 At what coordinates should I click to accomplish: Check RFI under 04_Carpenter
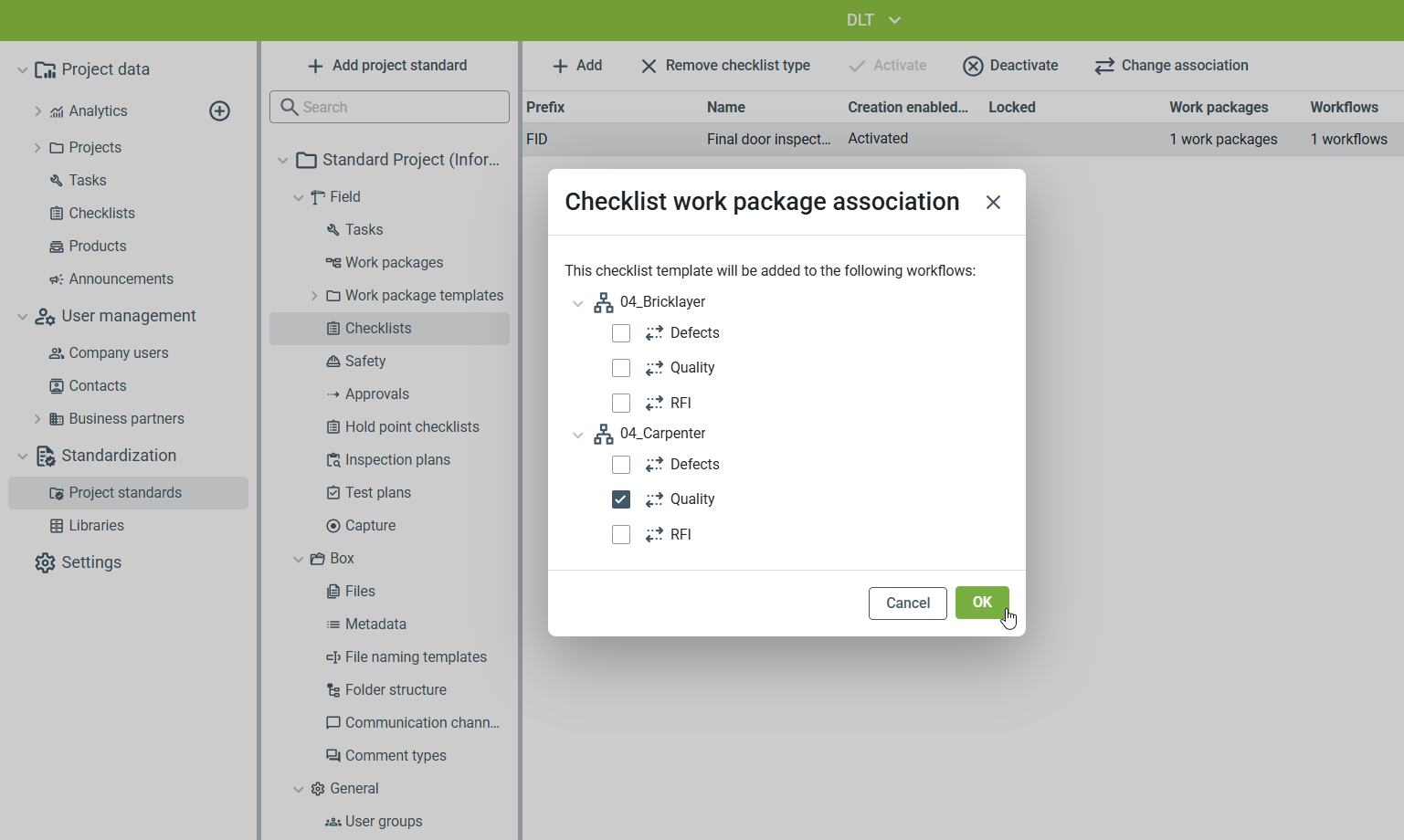[621, 534]
